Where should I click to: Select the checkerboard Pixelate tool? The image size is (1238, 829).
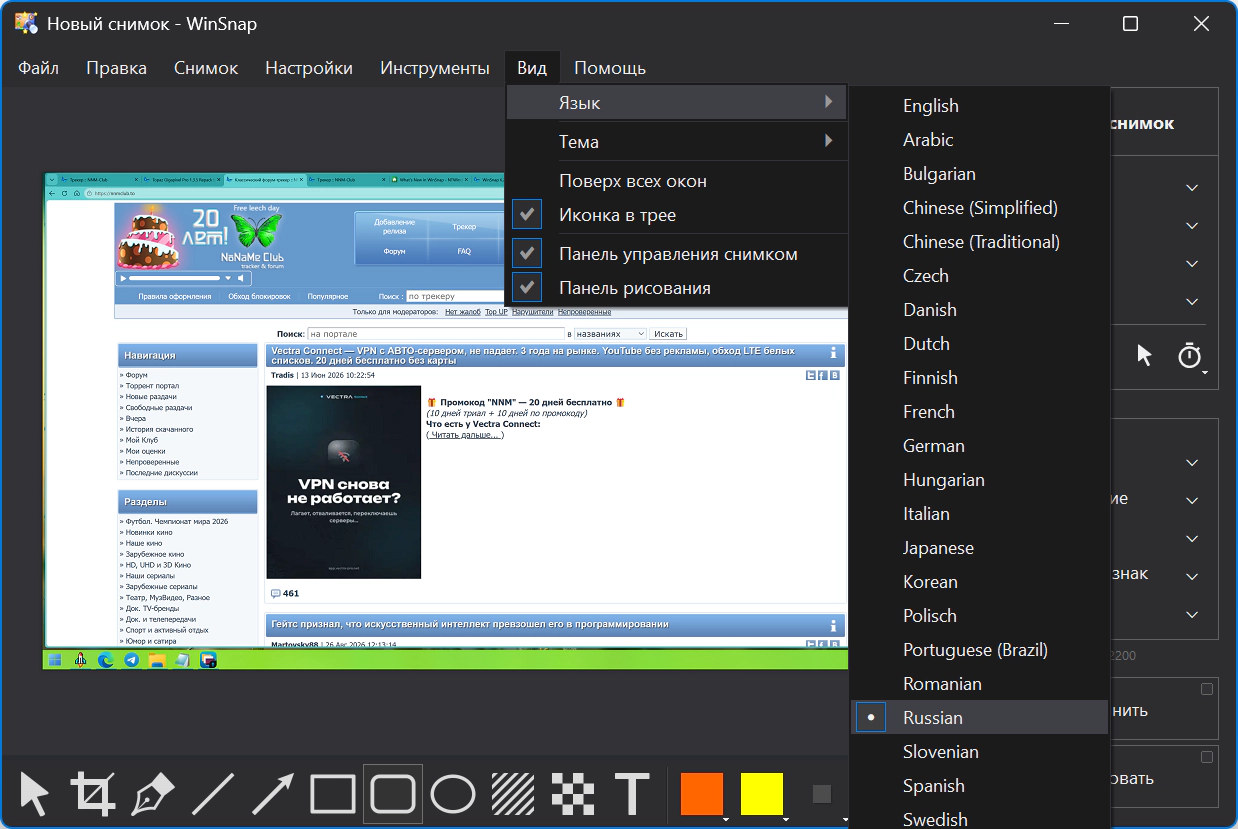573,794
